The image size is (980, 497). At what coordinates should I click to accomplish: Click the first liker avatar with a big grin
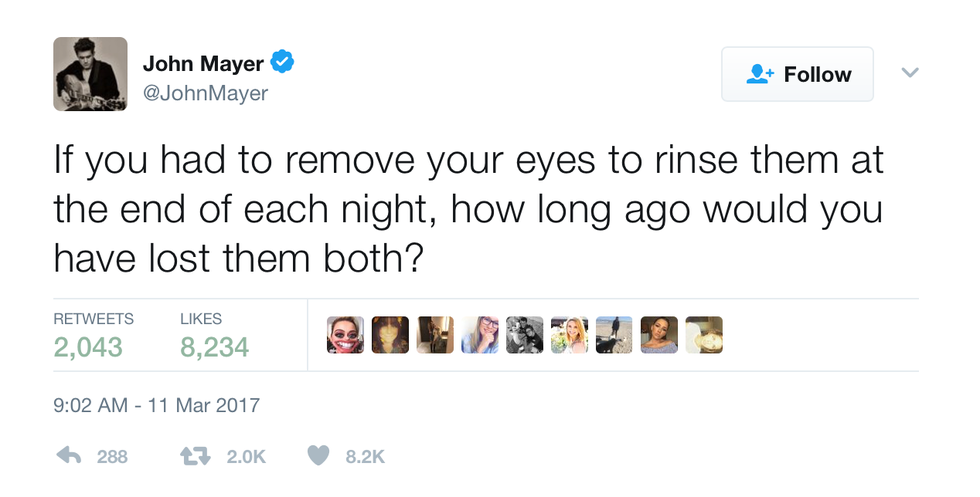pyautogui.click(x=345, y=335)
